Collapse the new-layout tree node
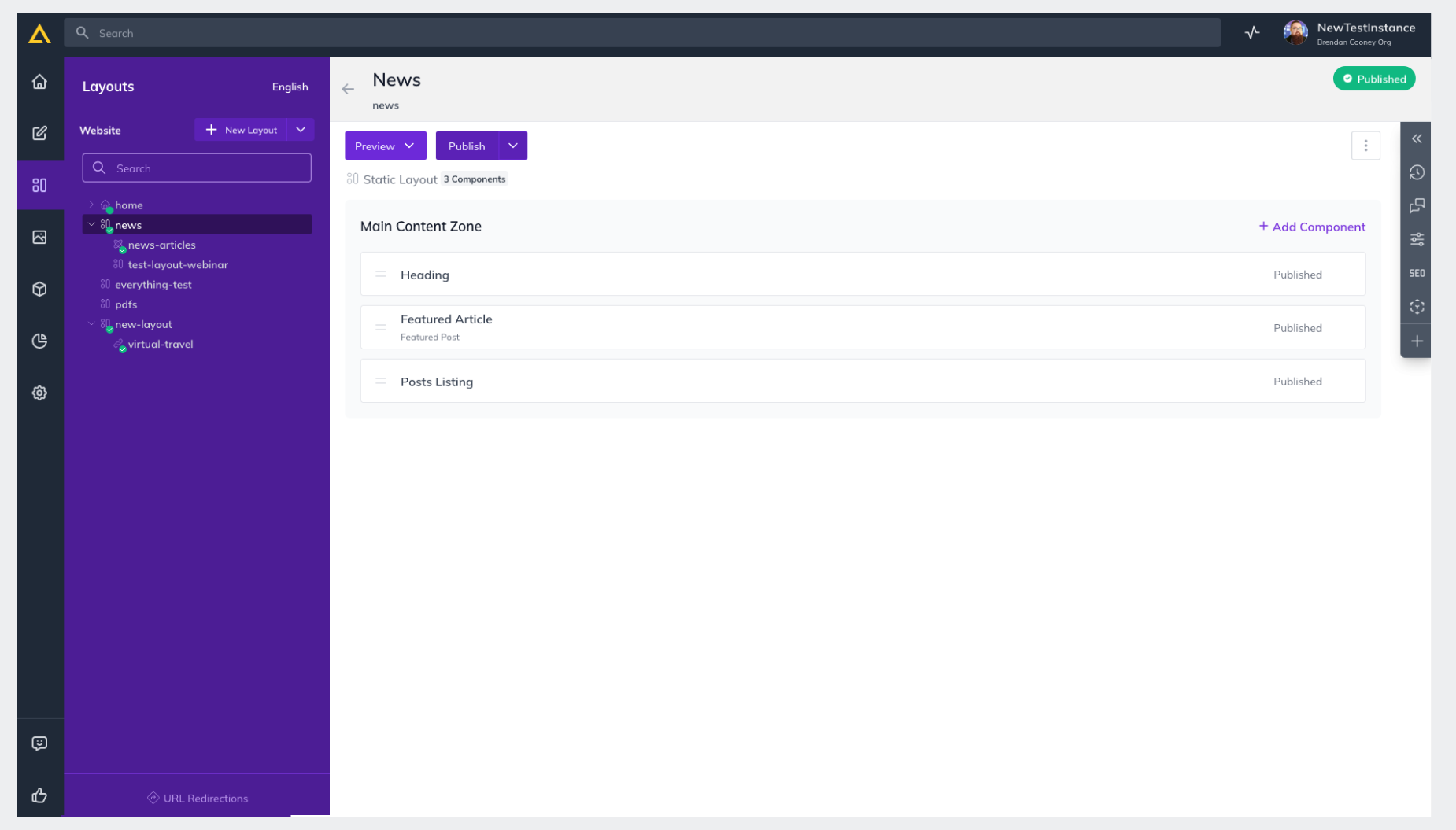 (x=91, y=323)
